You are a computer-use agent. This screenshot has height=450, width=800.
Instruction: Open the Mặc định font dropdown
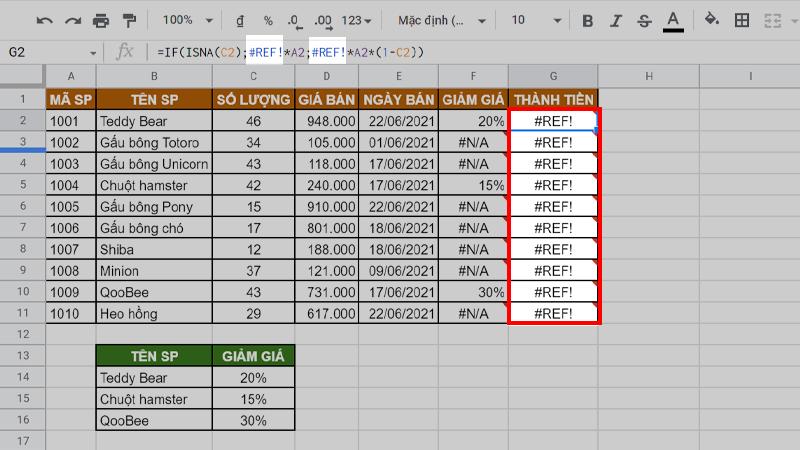click(442, 20)
